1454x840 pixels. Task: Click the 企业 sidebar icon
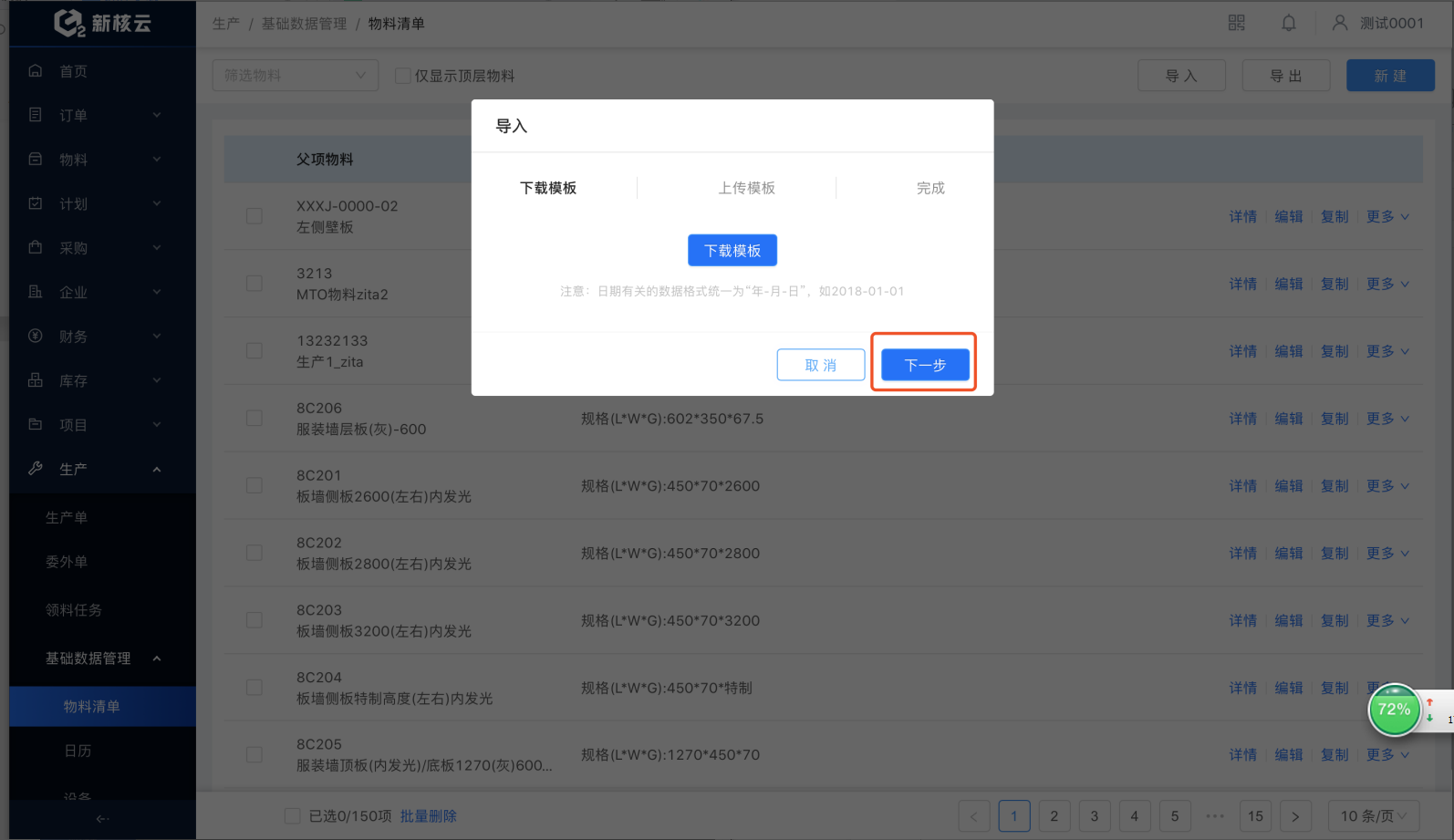(36, 292)
